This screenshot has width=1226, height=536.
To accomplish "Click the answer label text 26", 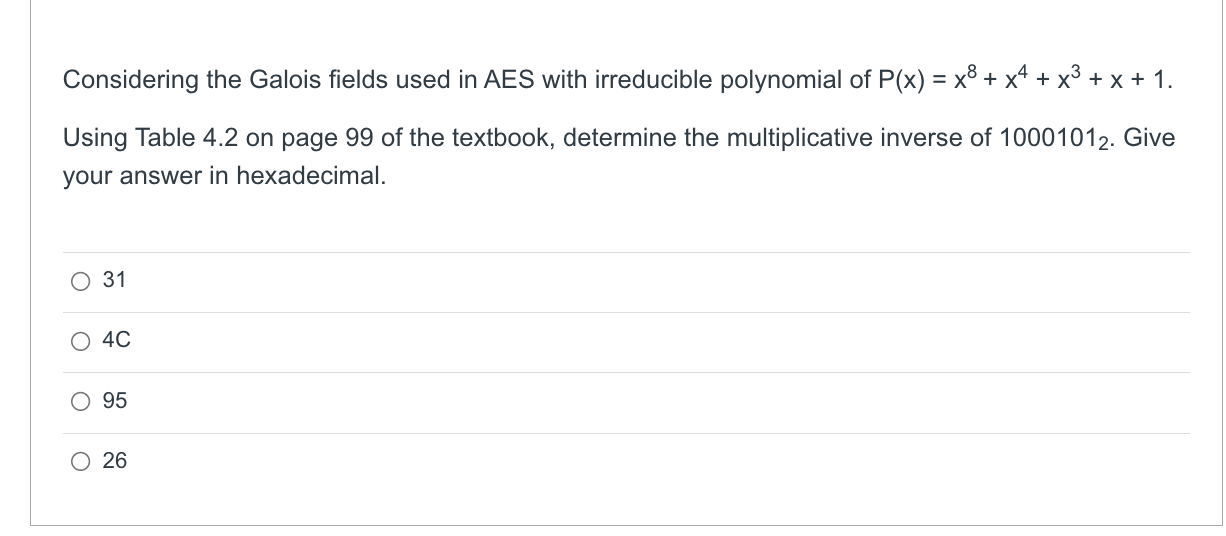I will click(x=115, y=461).
